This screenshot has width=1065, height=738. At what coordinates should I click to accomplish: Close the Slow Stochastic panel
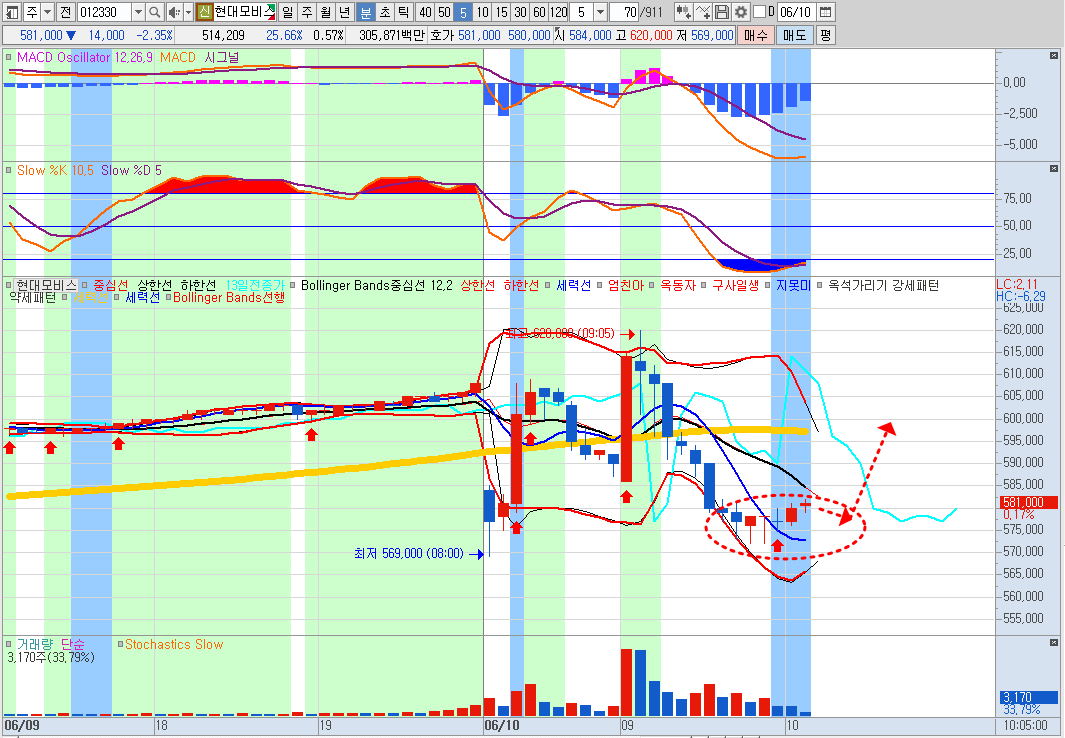tap(1053, 168)
